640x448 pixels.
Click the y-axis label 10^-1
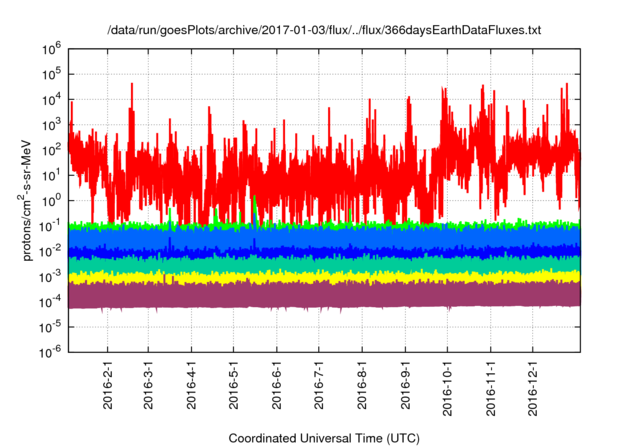[50, 227]
